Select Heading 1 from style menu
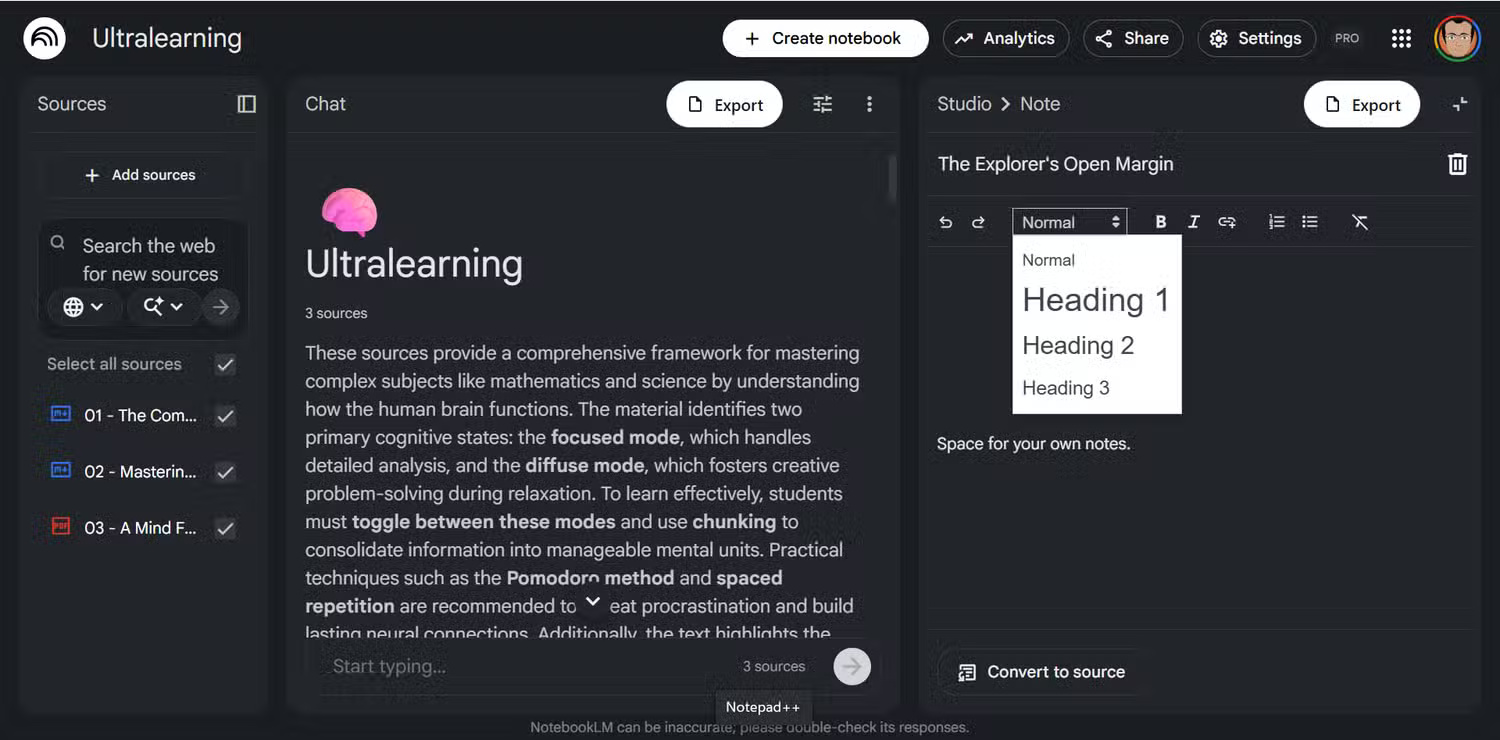Image resolution: width=1500 pixels, height=740 pixels. click(1095, 300)
